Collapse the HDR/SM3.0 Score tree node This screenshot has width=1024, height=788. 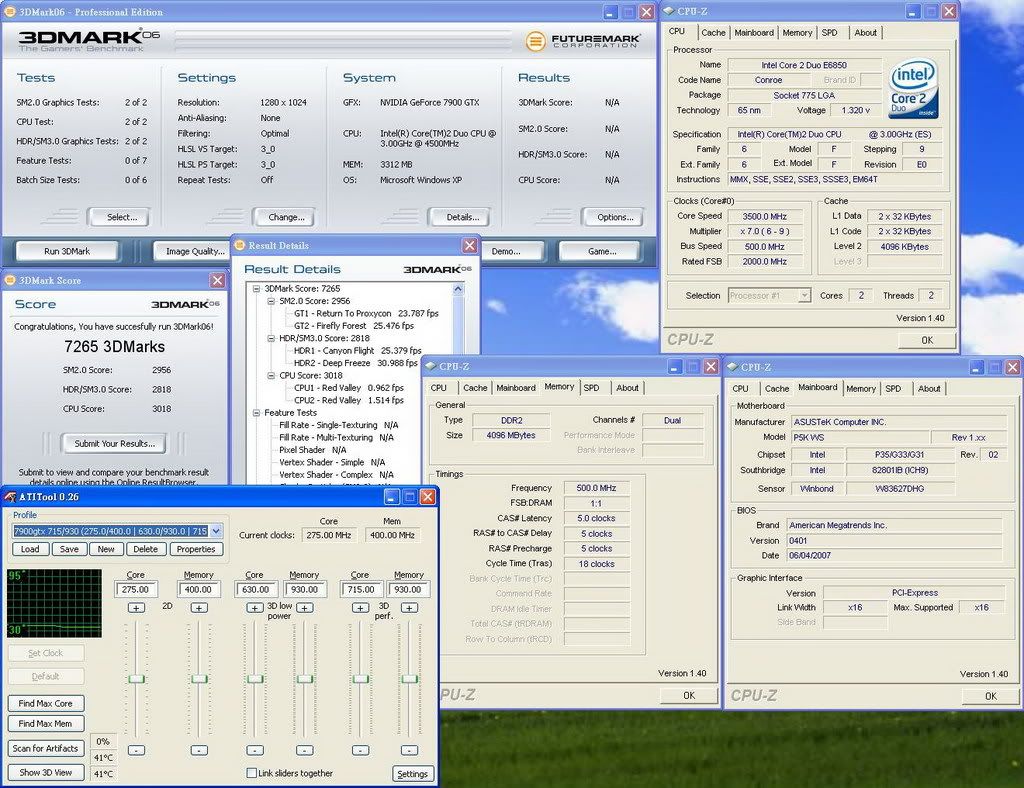(271, 338)
